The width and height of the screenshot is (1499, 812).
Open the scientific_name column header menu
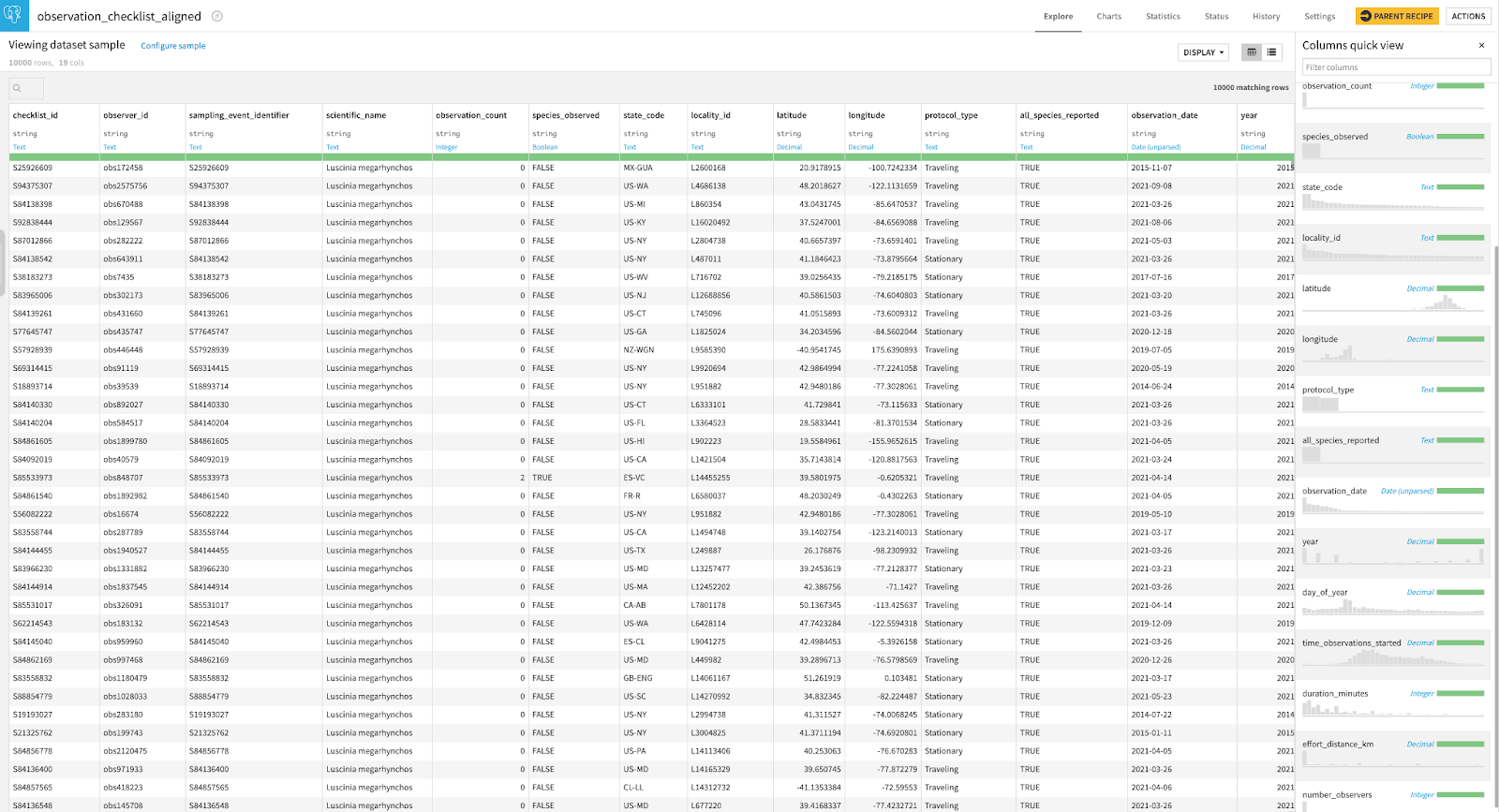point(356,115)
